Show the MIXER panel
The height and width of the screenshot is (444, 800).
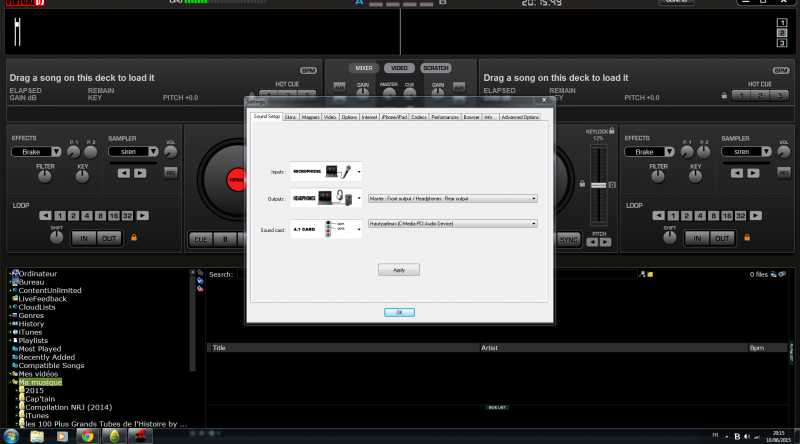click(364, 68)
